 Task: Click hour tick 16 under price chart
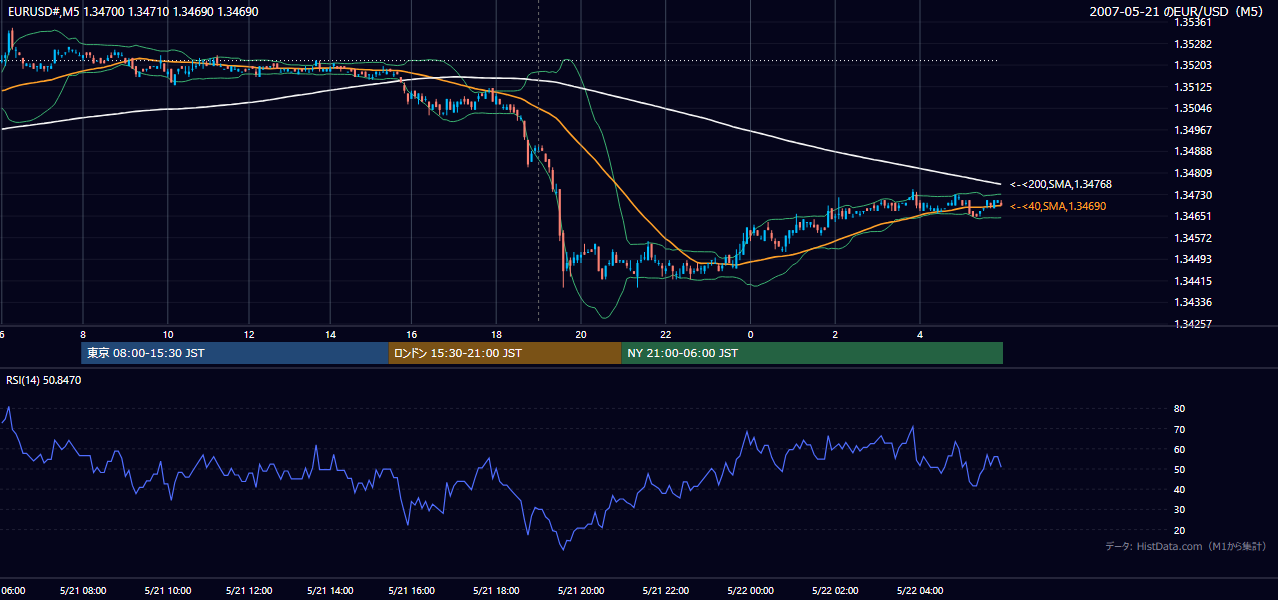click(x=411, y=334)
